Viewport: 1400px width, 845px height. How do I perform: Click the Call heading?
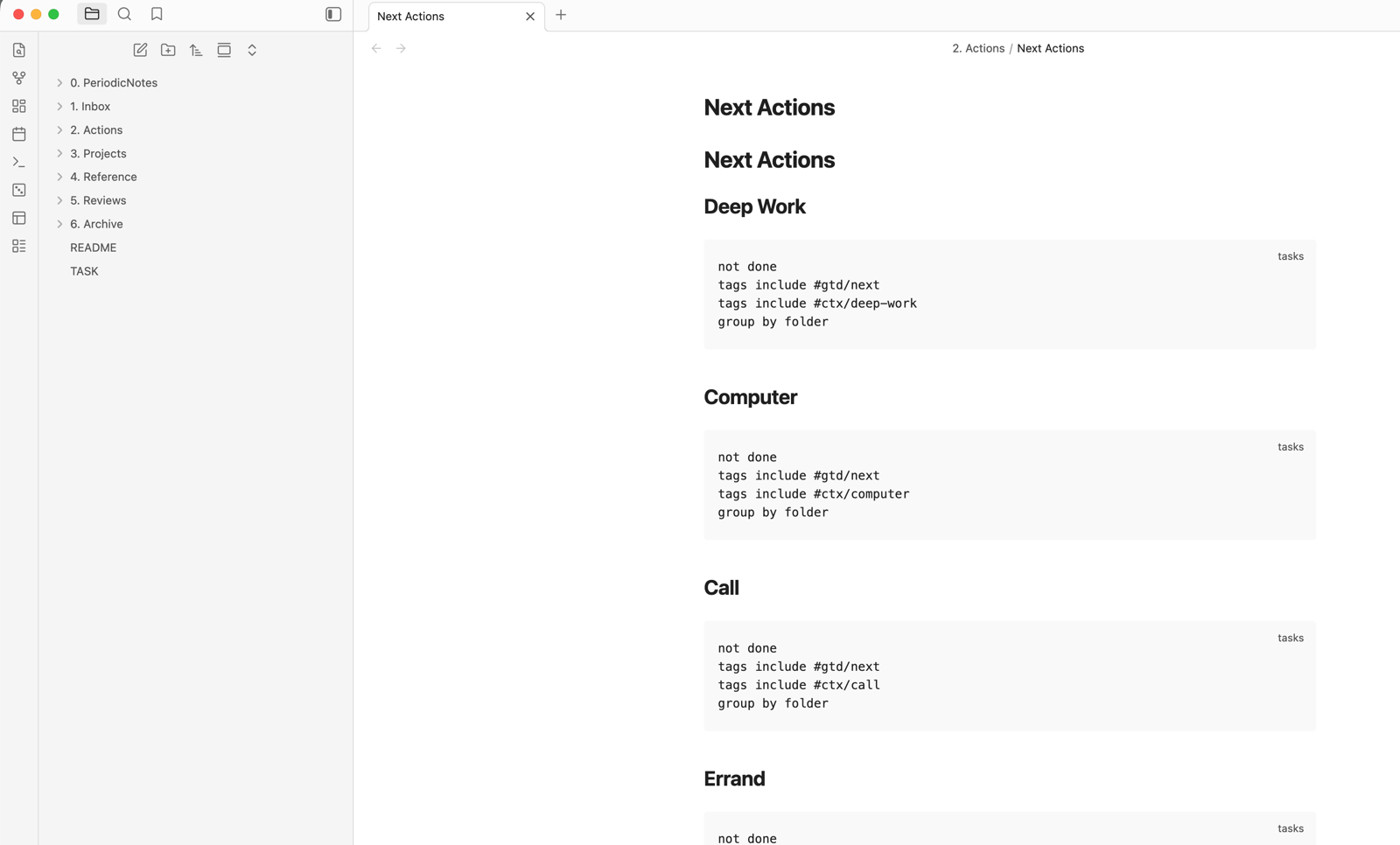tap(721, 588)
